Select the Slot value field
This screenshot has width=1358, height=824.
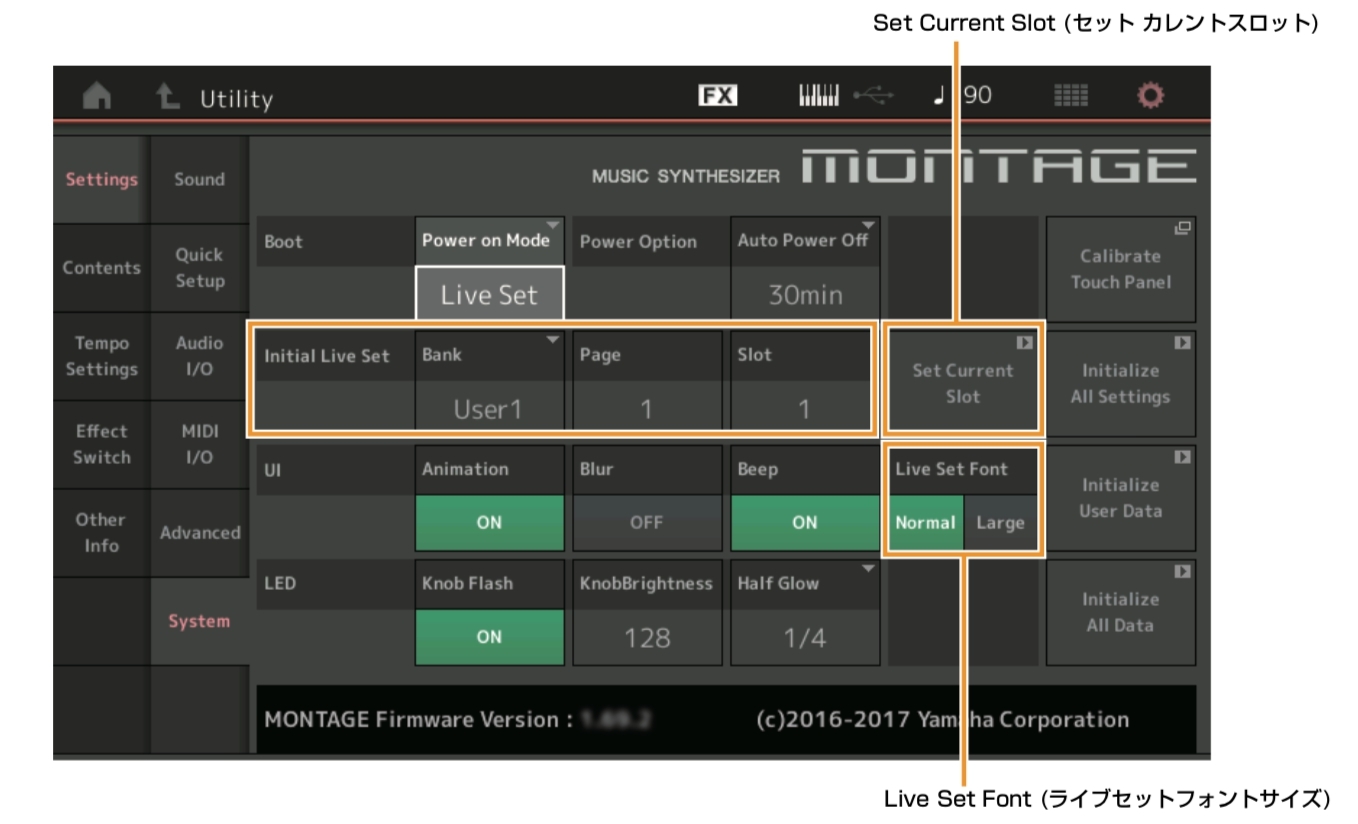tap(805, 408)
